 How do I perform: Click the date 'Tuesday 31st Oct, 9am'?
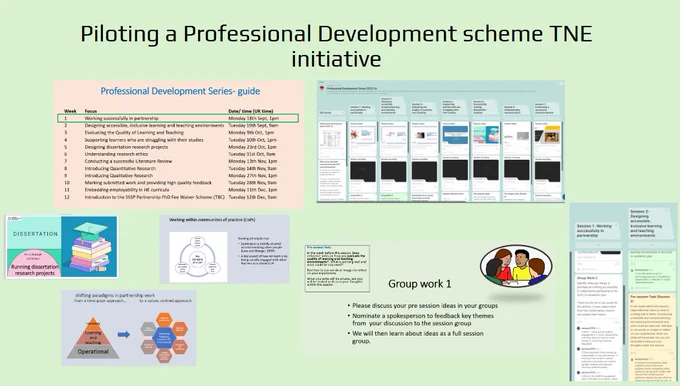point(252,154)
